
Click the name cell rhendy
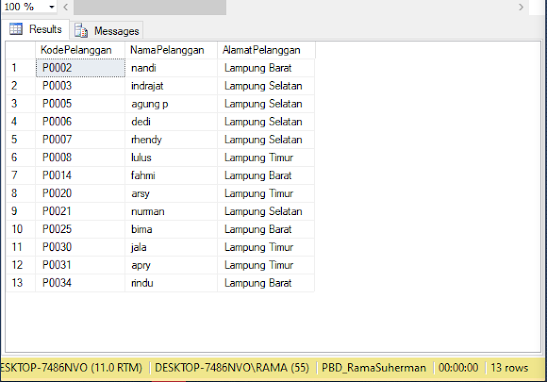tap(171, 140)
